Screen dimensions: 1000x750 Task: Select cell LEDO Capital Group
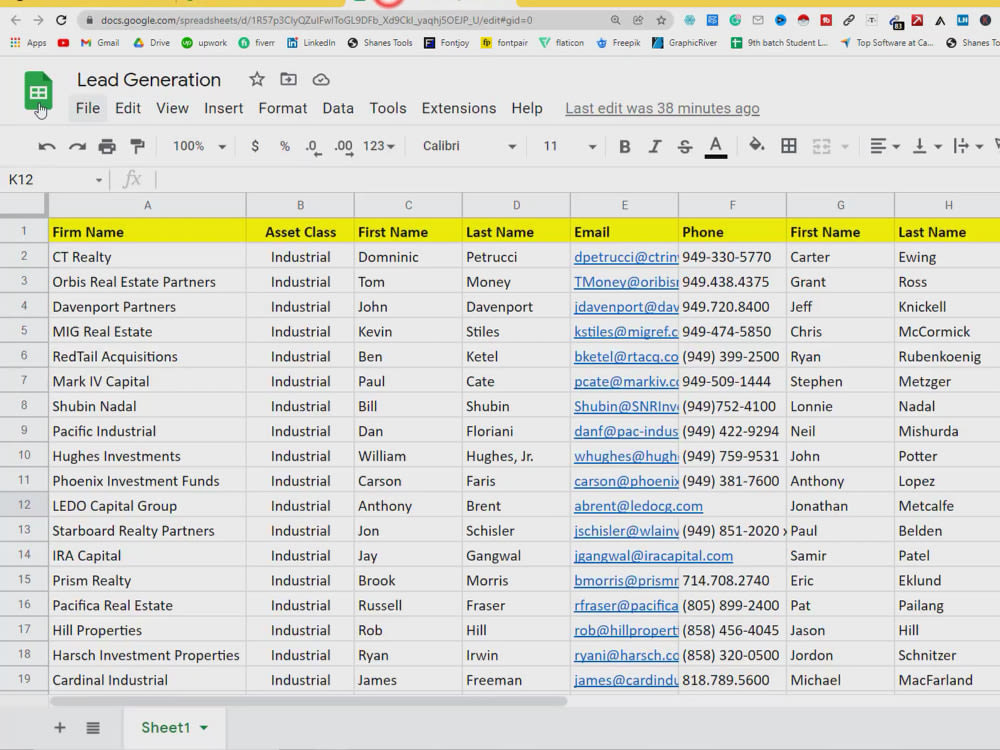(x=147, y=506)
